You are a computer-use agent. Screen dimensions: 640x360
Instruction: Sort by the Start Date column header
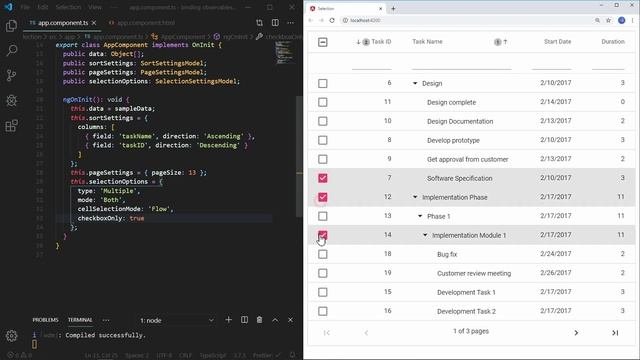(x=557, y=42)
